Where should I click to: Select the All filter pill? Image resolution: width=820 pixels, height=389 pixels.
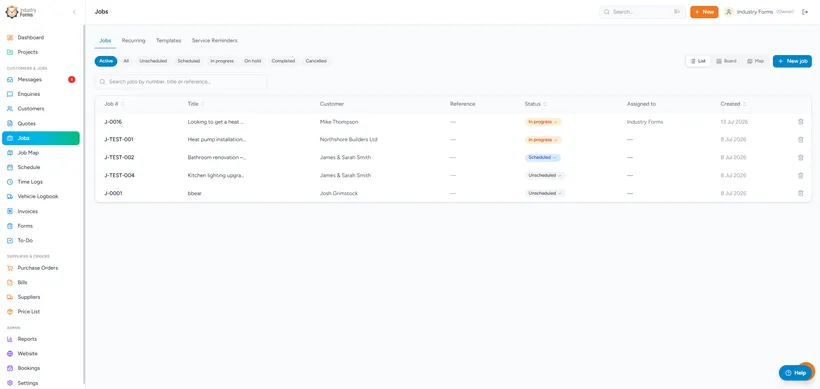[x=126, y=61]
